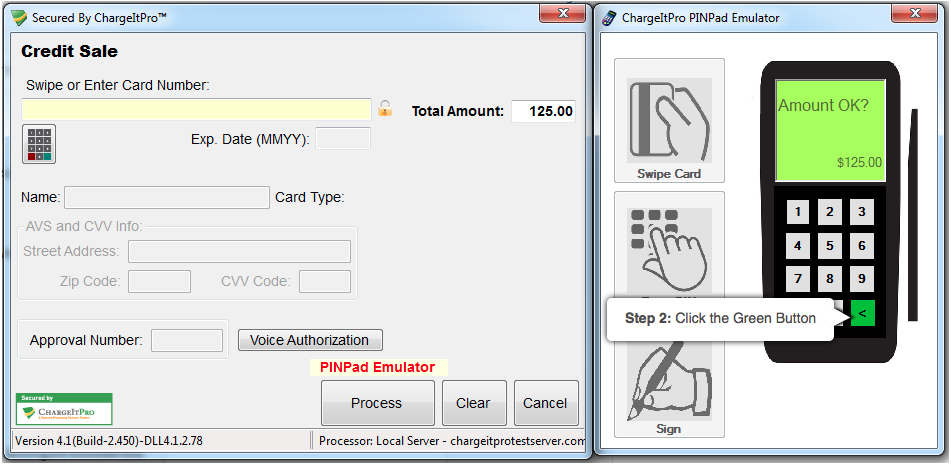The height and width of the screenshot is (465, 951).
Task: Tap key 4 on the PINPad
Action: pos(798,246)
